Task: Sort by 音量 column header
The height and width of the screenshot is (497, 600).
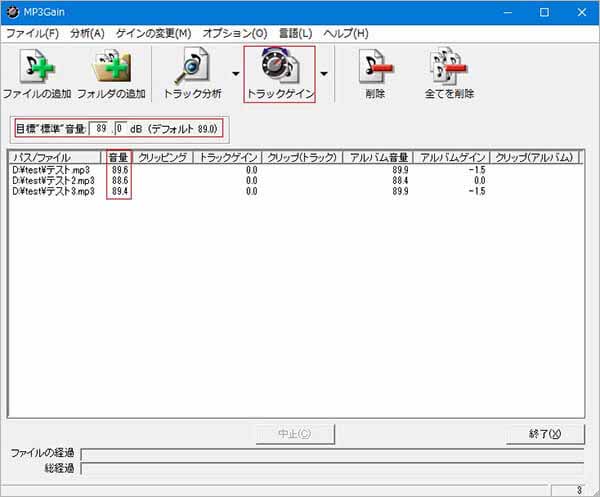Action: 118,158
